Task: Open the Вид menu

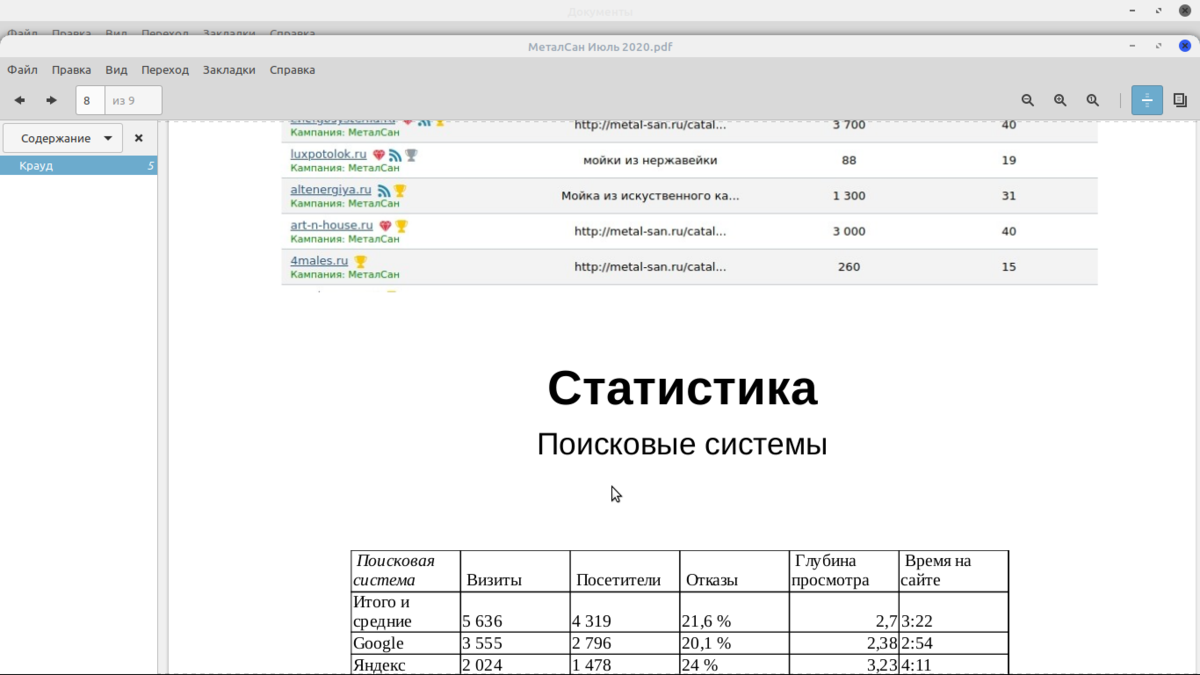Action: pos(116,70)
